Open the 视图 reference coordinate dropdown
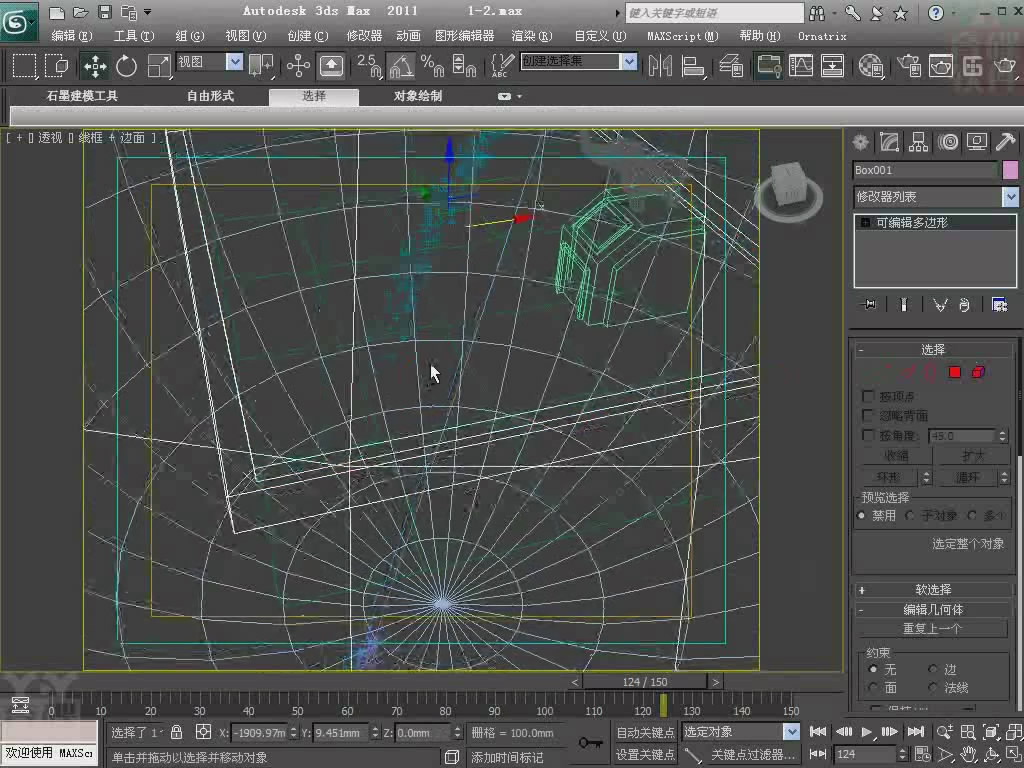This screenshot has height=768, width=1024. pos(210,61)
